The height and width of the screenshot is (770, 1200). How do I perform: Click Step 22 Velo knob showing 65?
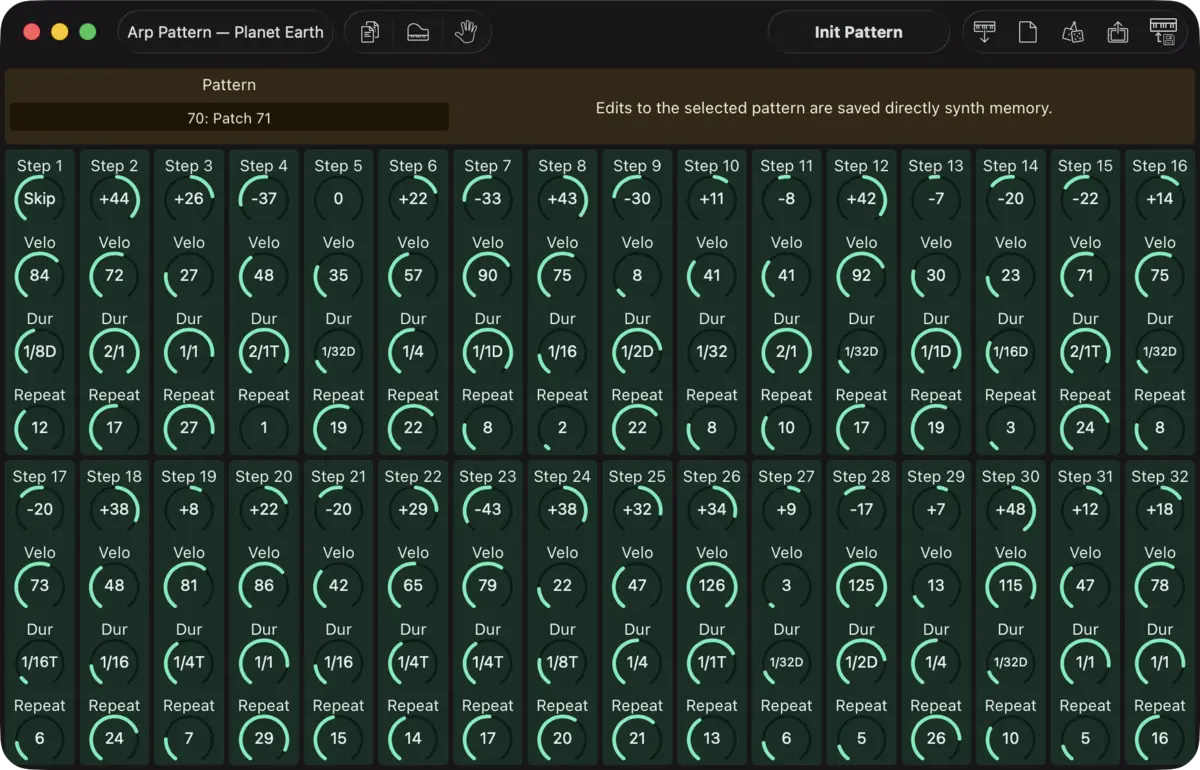413,586
